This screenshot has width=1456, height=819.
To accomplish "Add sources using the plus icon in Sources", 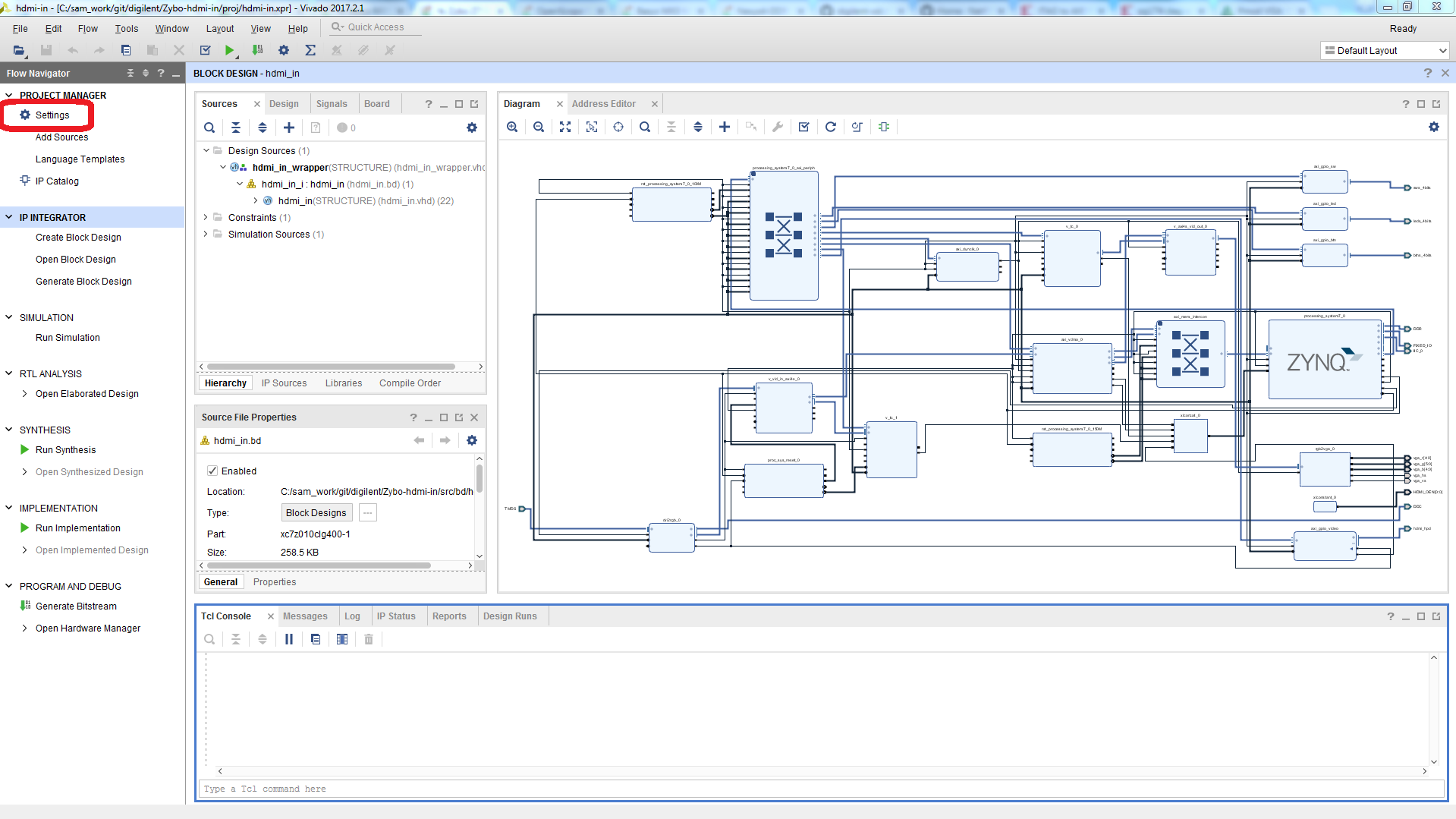I will click(x=289, y=128).
